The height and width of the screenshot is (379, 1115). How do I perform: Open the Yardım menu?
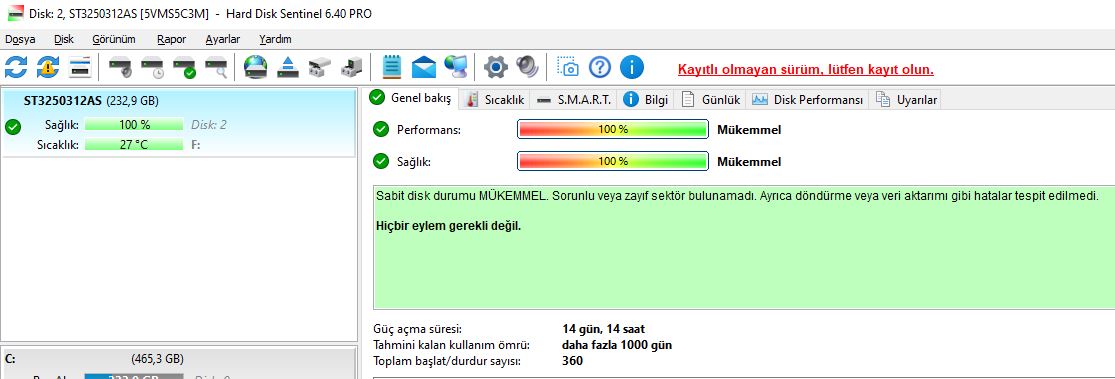point(275,39)
